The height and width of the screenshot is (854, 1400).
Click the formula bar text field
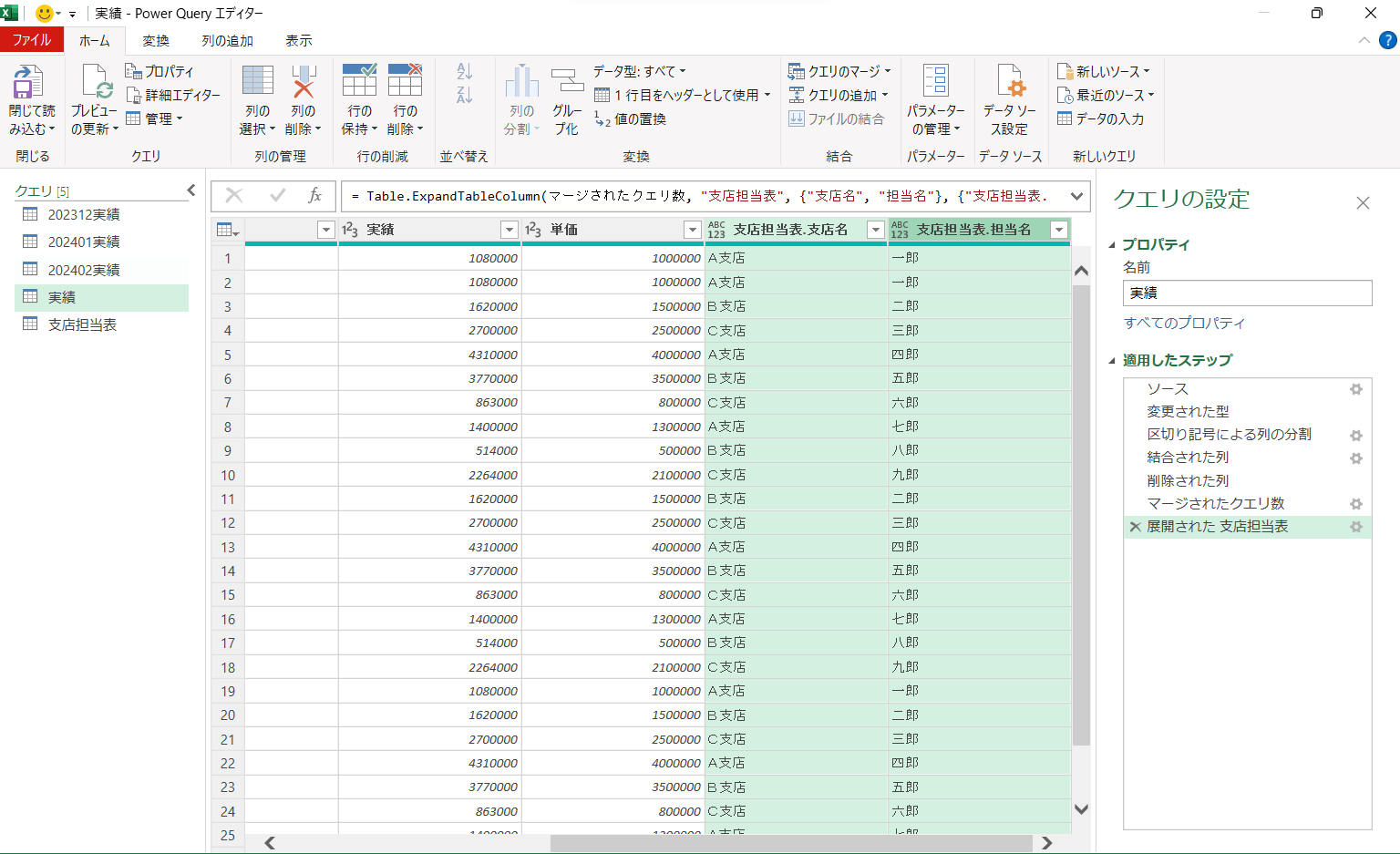(x=703, y=196)
